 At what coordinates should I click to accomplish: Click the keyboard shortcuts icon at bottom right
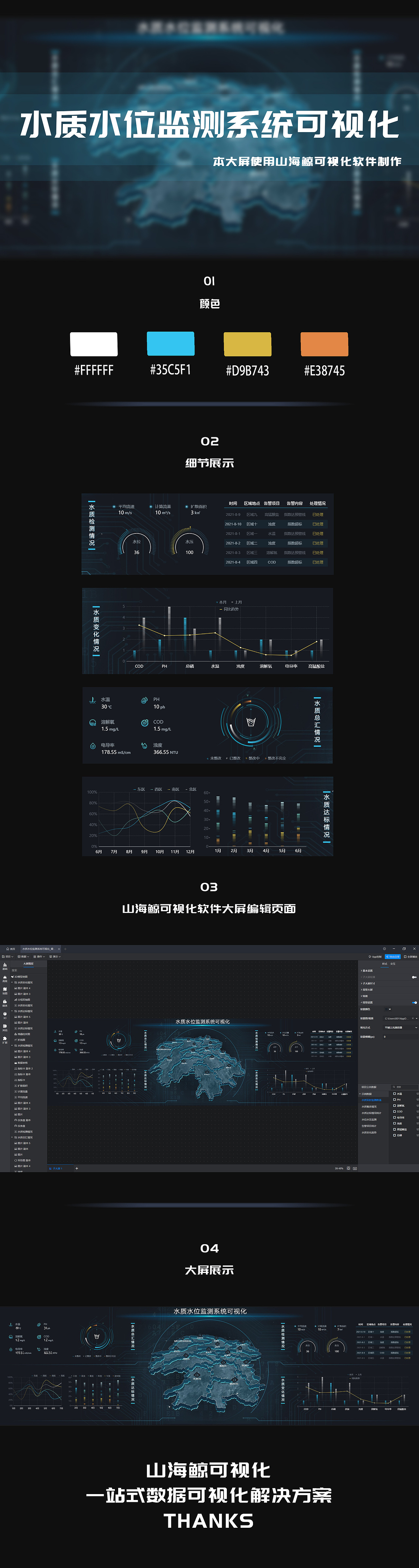355,1168
